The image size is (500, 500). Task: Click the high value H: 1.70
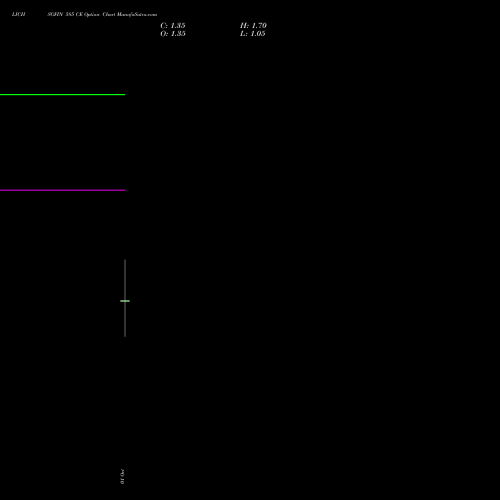click(253, 26)
